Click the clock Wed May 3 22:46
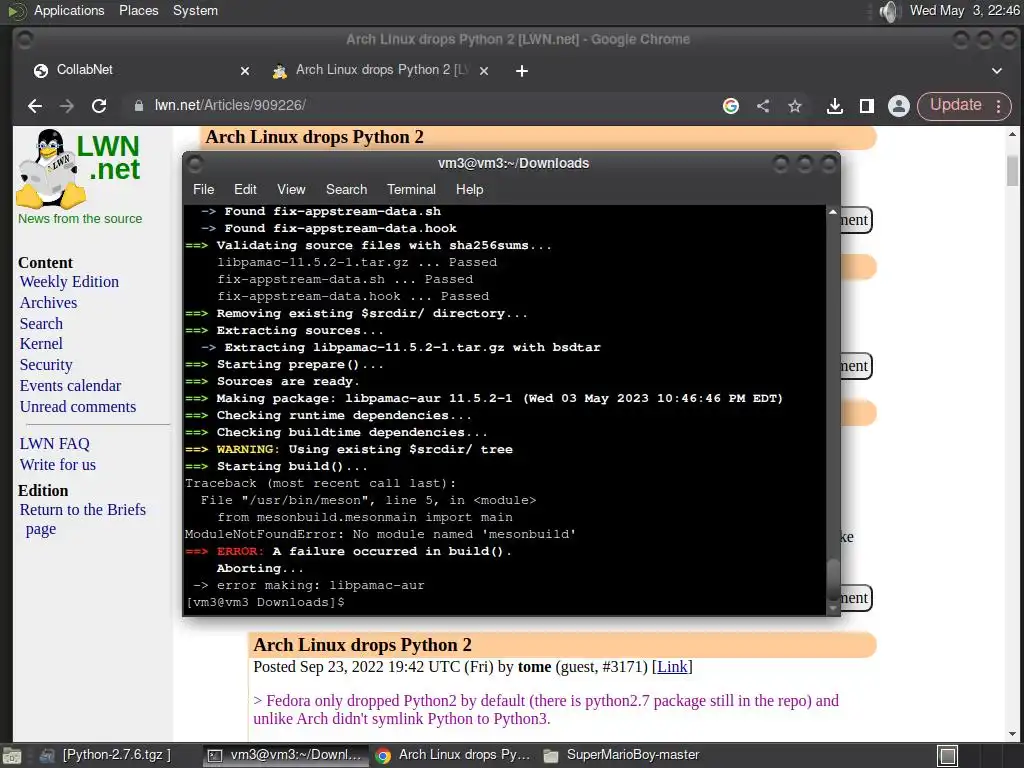The image size is (1024, 768). 965,11
